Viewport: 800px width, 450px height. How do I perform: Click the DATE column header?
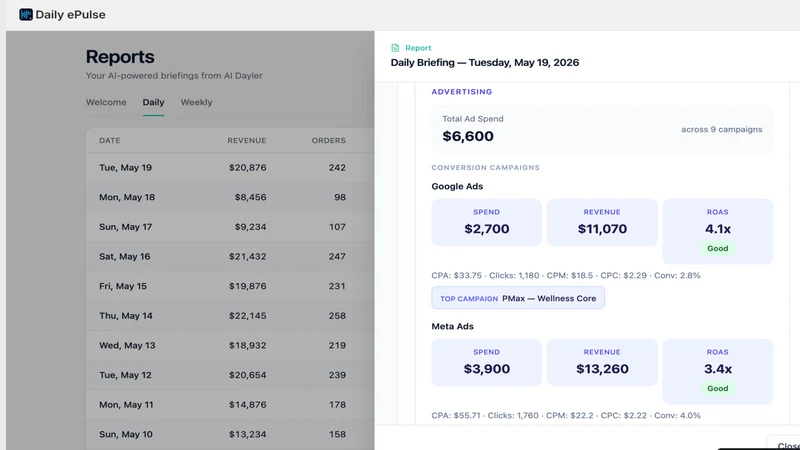(110, 140)
